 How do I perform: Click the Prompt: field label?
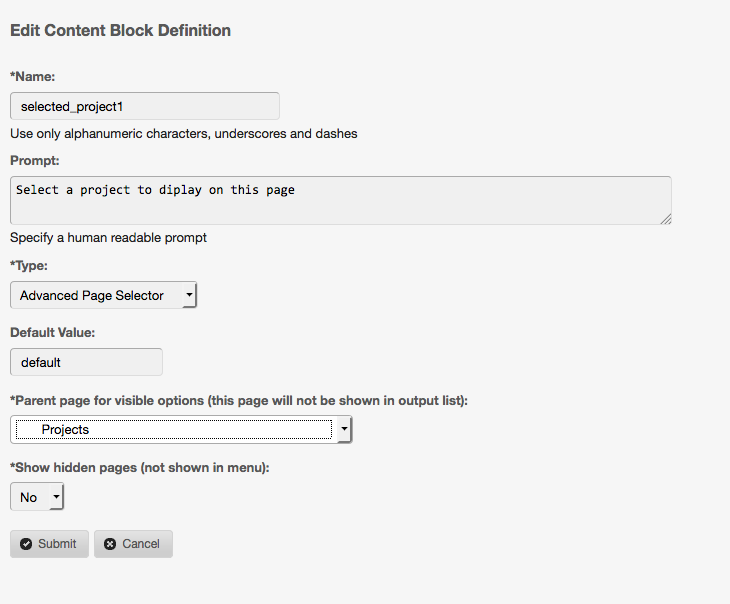tap(35, 160)
